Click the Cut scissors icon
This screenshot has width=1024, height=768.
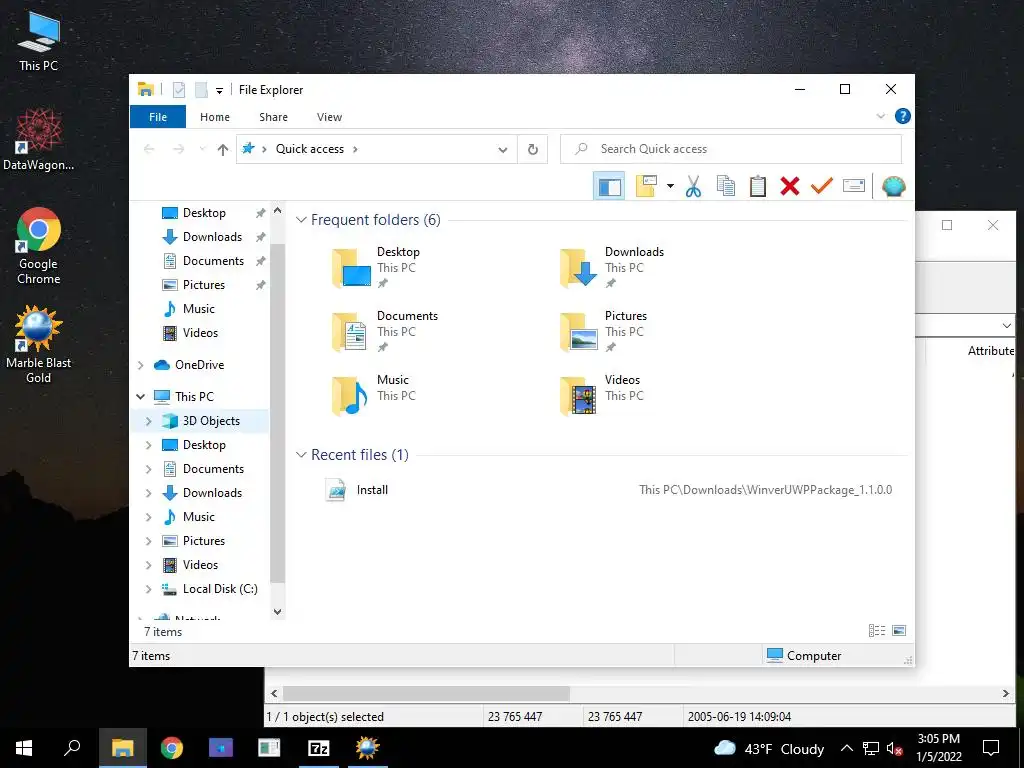point(694,187)
